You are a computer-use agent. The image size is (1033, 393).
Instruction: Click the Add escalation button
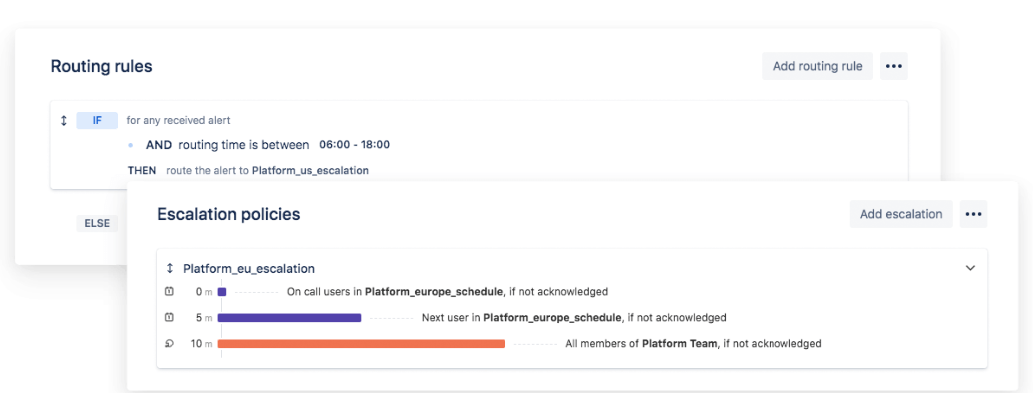pos(901,214)
